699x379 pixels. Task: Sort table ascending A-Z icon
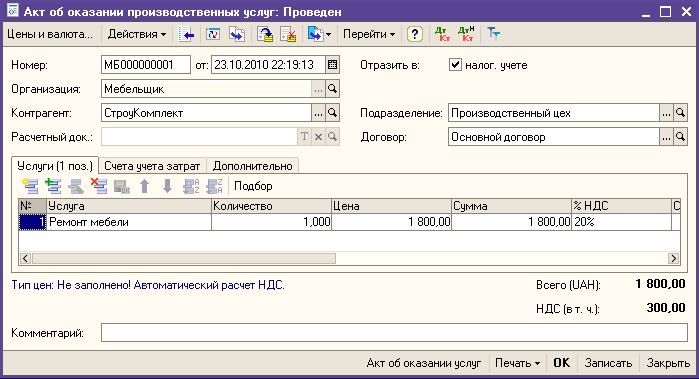click(191, 186)
